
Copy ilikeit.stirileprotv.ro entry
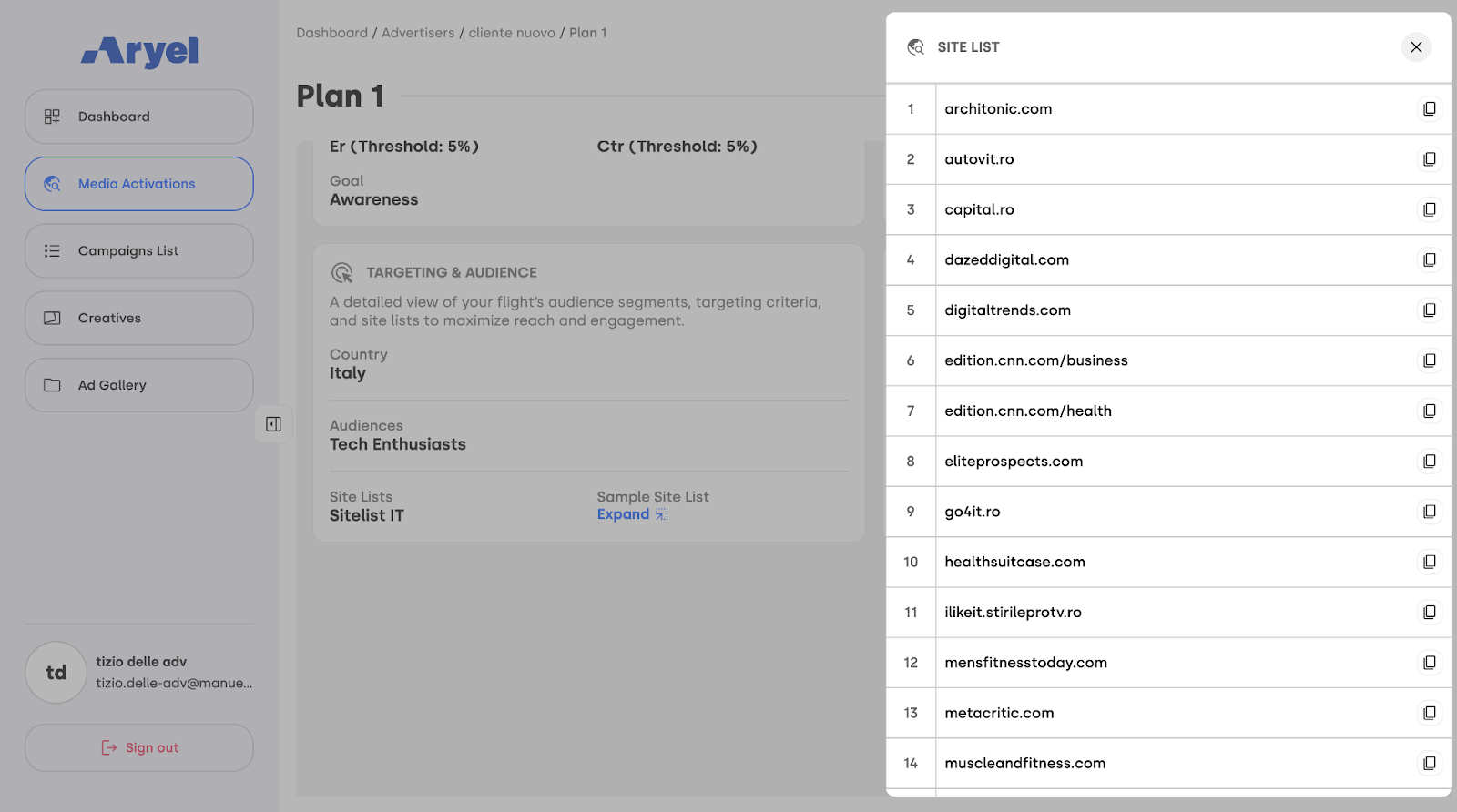[1430, 613]
